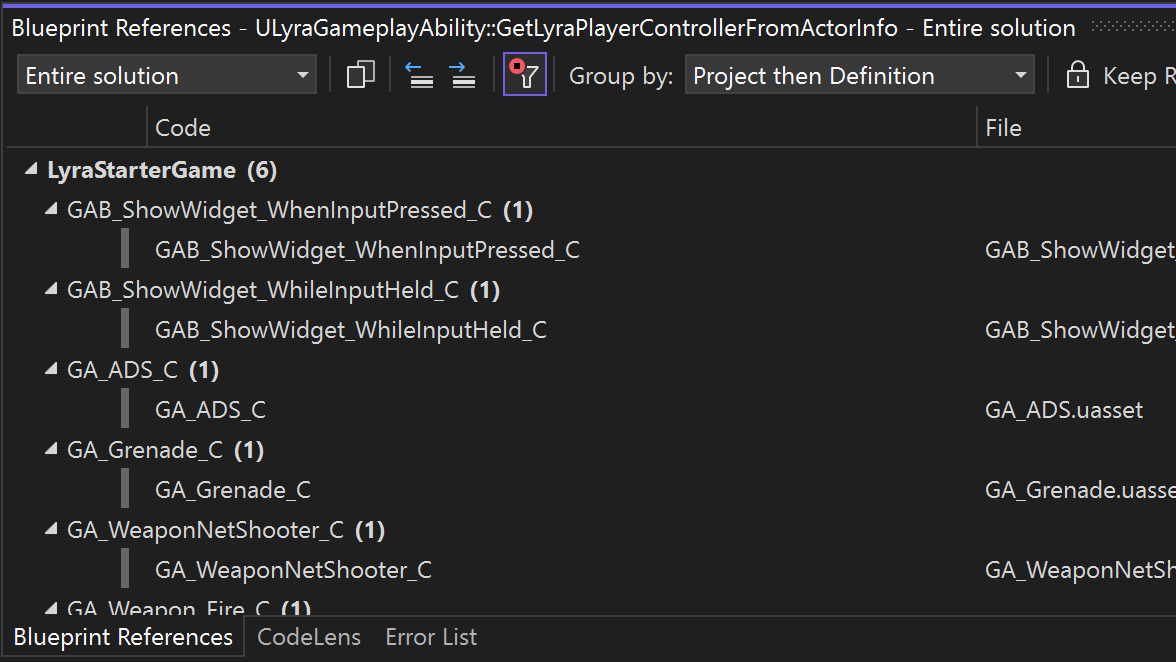Select the next reference icon
The height and width of the screenshot is (662, 1176).
[462, 75]
